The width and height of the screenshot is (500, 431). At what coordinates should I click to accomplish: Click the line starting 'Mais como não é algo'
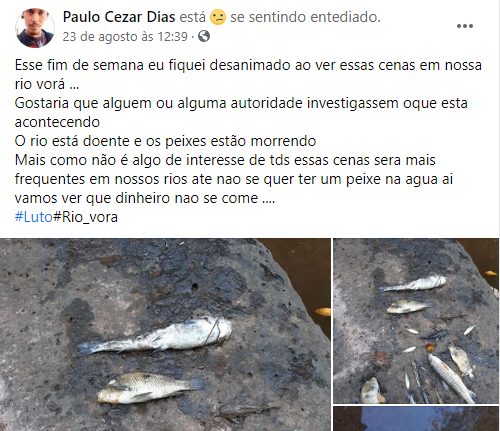pyautogui.click(x=225, y=160)
